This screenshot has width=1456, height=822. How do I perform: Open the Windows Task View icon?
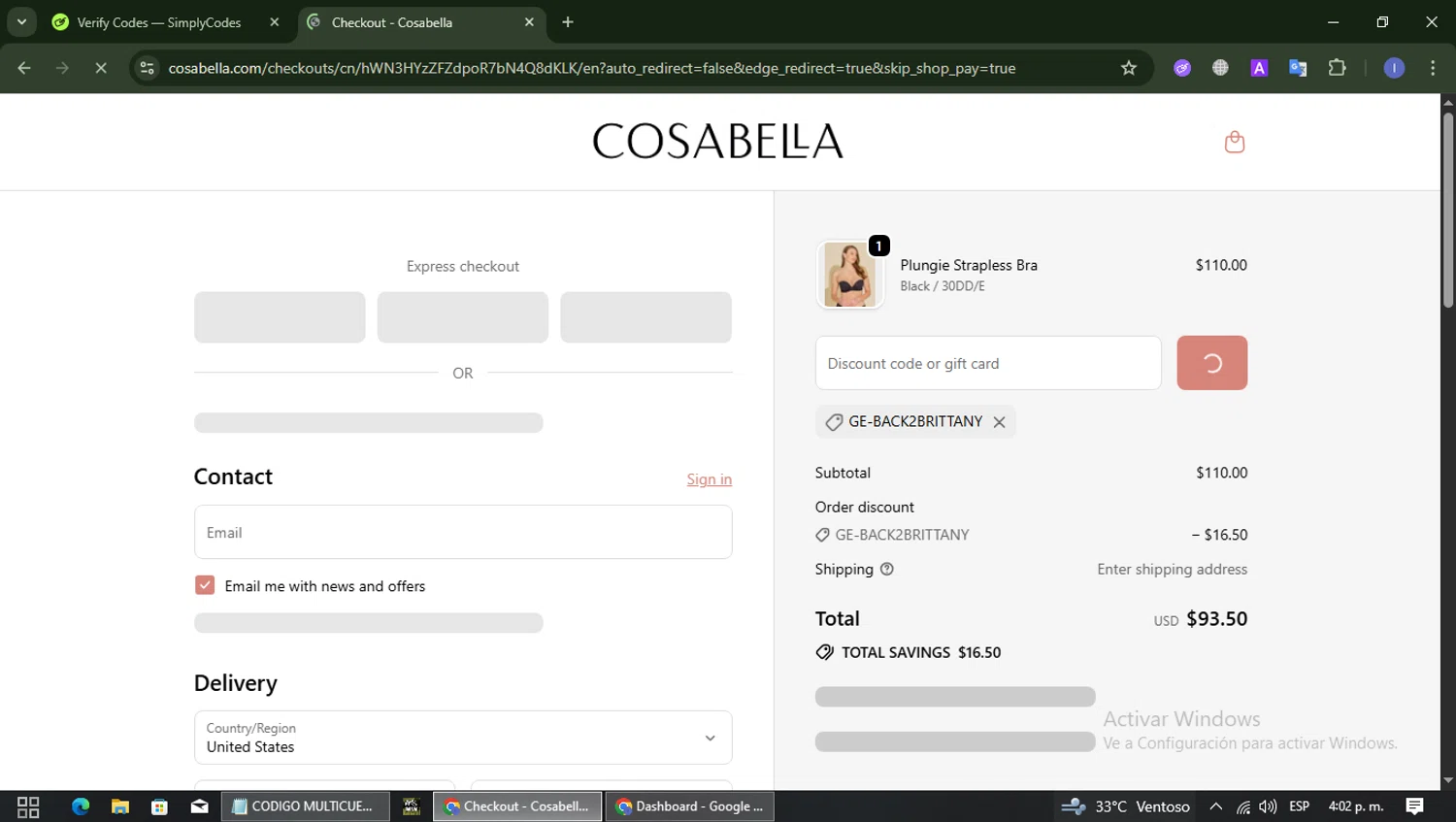point(28,806)
